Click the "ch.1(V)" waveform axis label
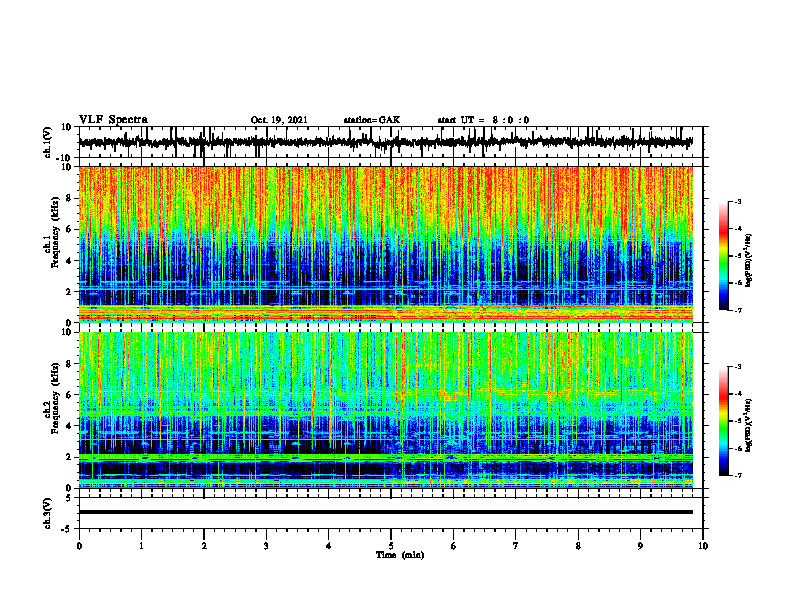 click(48, 142)
